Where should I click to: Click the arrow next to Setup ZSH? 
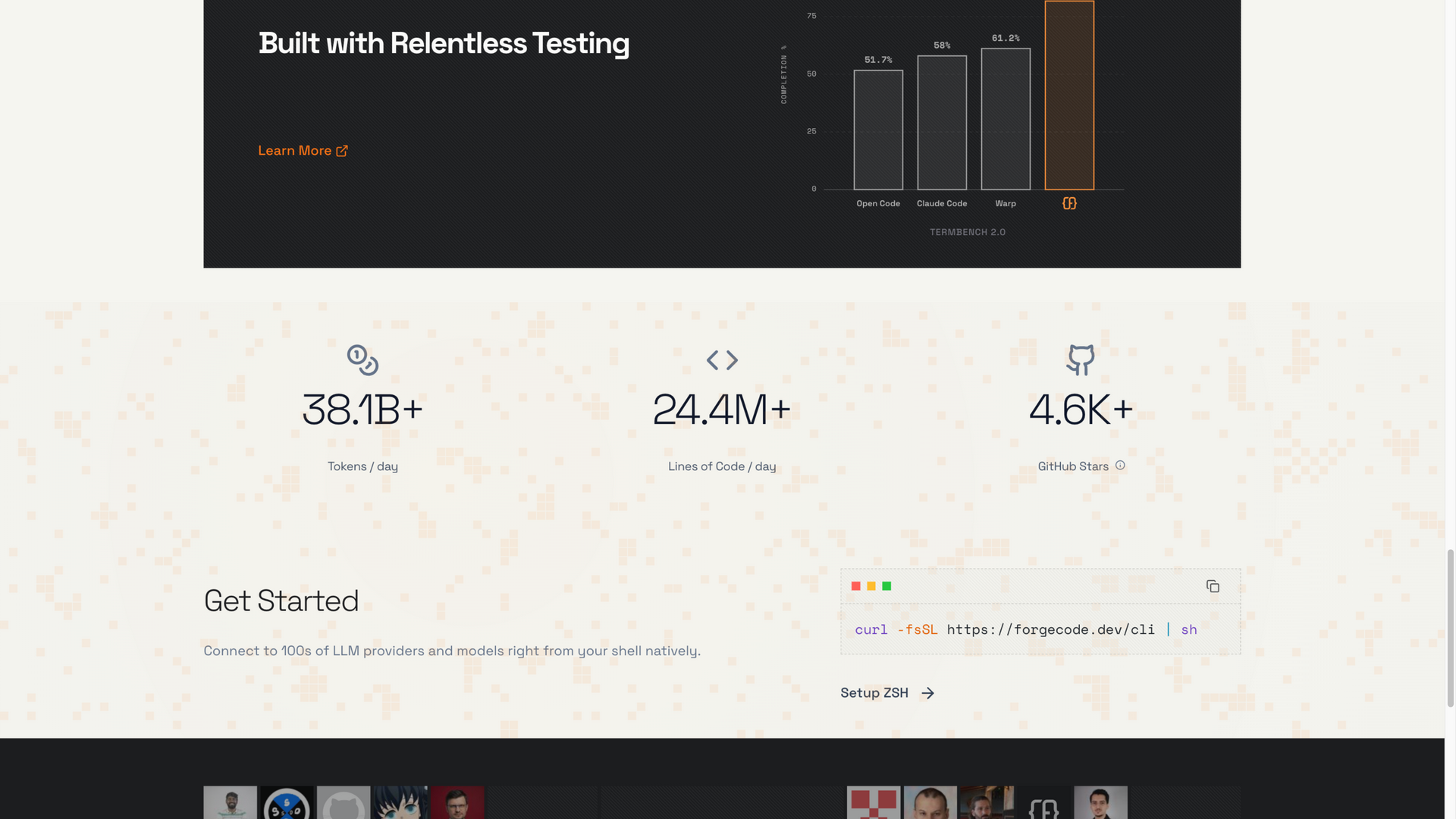[x=928, y=693]
